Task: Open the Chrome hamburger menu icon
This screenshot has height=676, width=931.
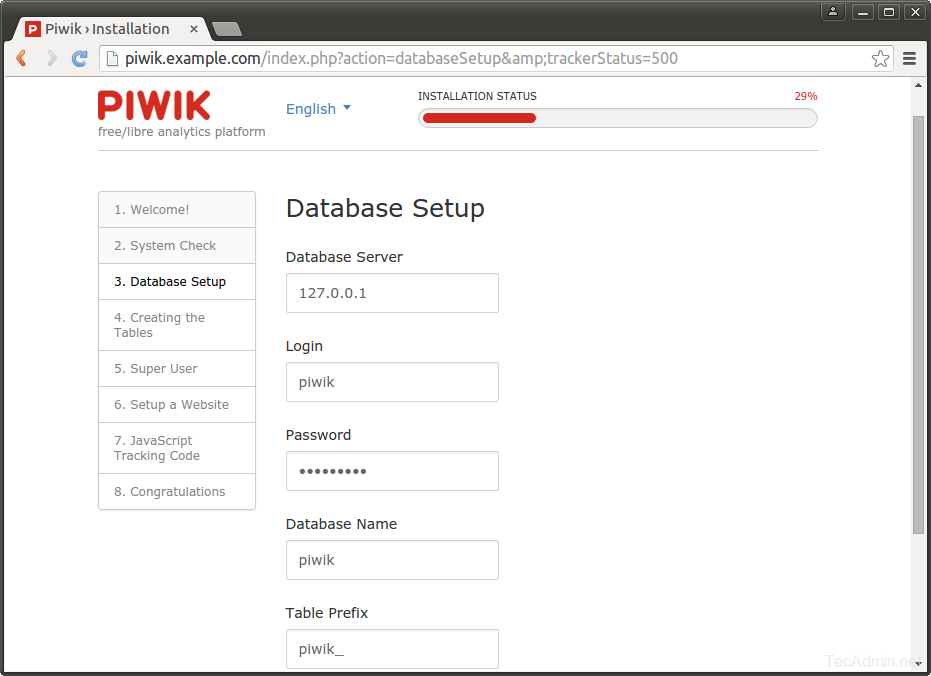Action: [x=909, y=59]
